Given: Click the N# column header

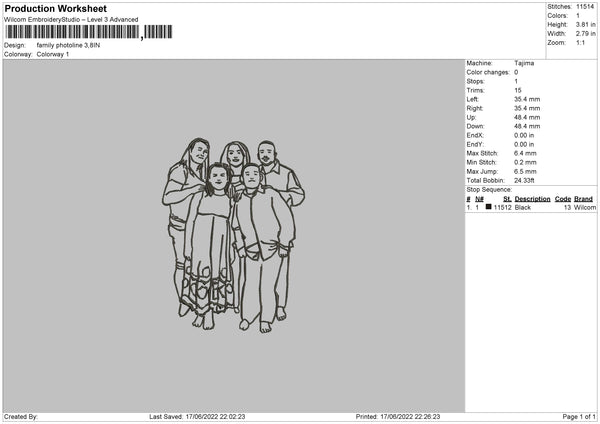Looking at the screenshot, I should tap(479, 199).
